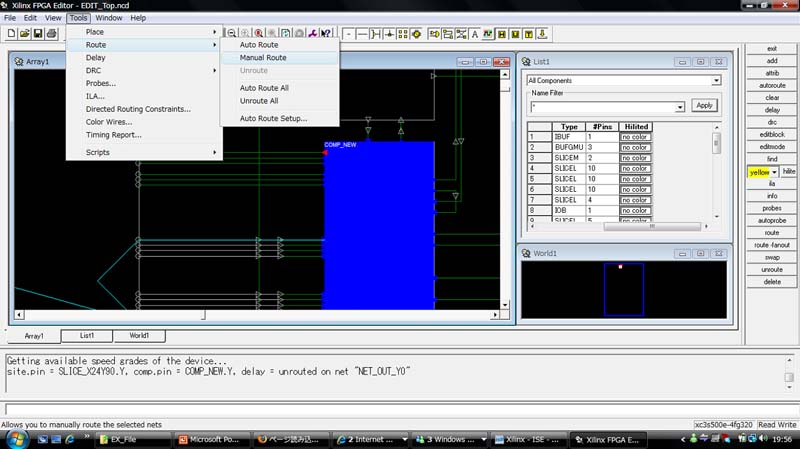Expand the Scripts submenu
Viewport: 800px width, 449px height.
pos(144,152)
